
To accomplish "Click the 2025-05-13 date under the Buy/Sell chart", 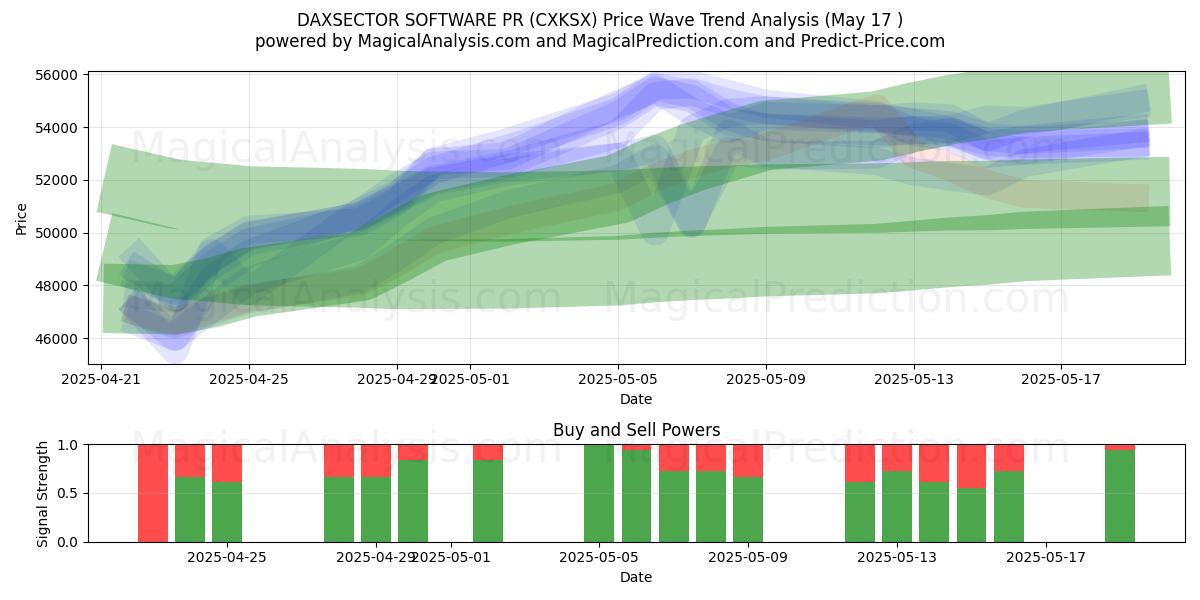I will (897, 558).
